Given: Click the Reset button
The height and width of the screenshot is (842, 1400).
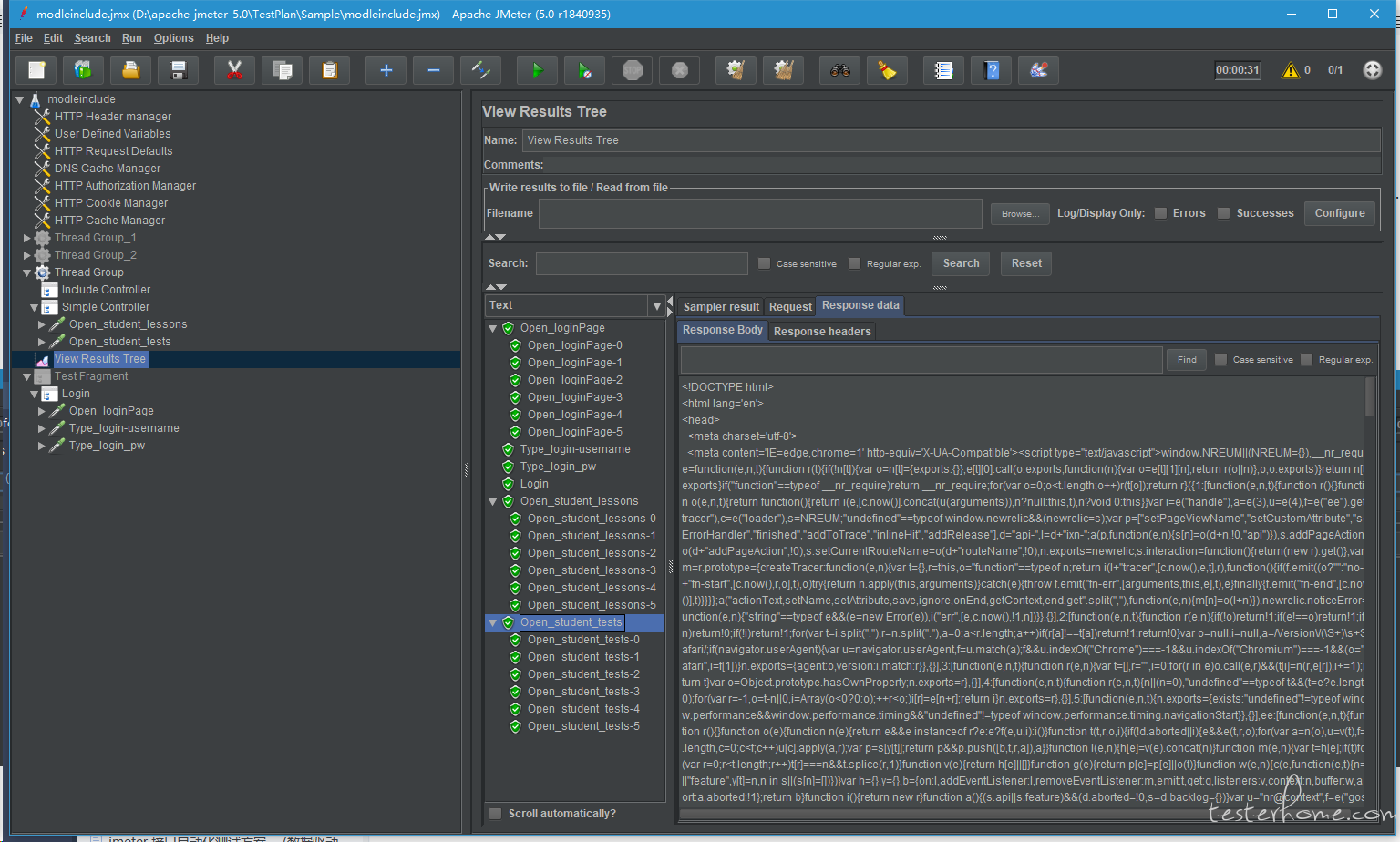Looking at the screenshot, I should 1026,263.
